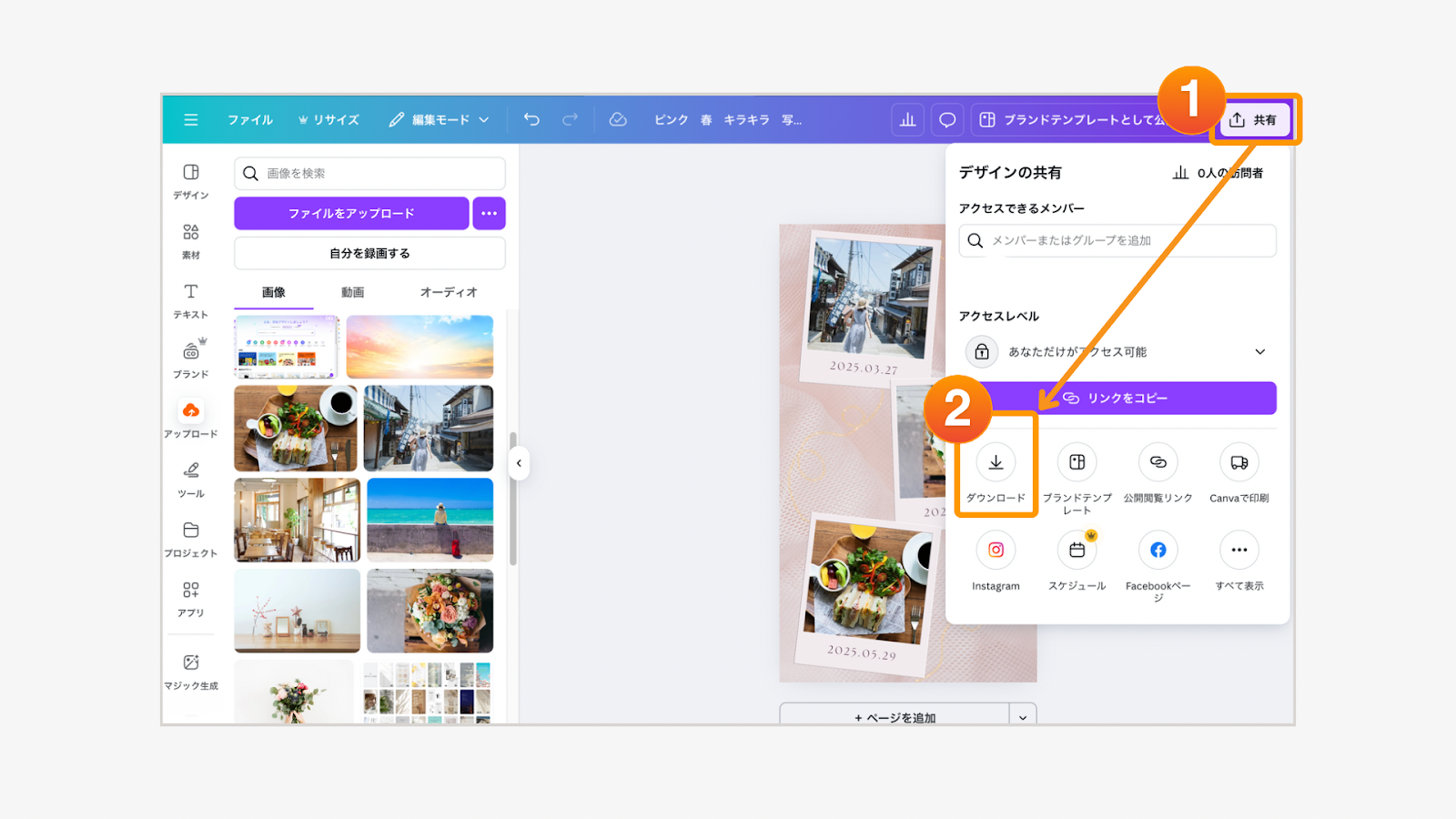Viewport: 1456px width, 819px height.
Task: Click the Instagram share icon
Action: click(996, 550)
